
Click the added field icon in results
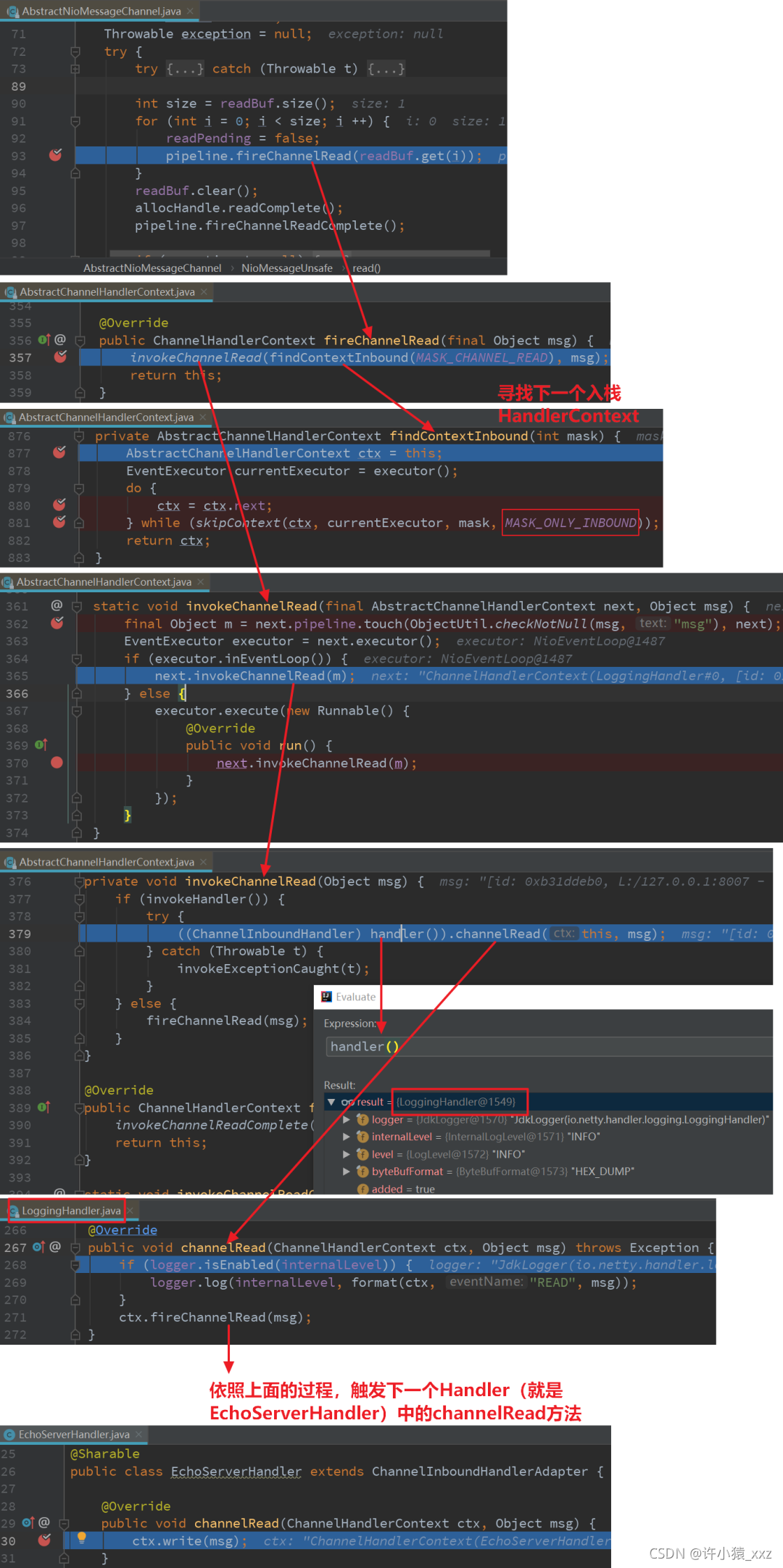tap(362, 1189)
